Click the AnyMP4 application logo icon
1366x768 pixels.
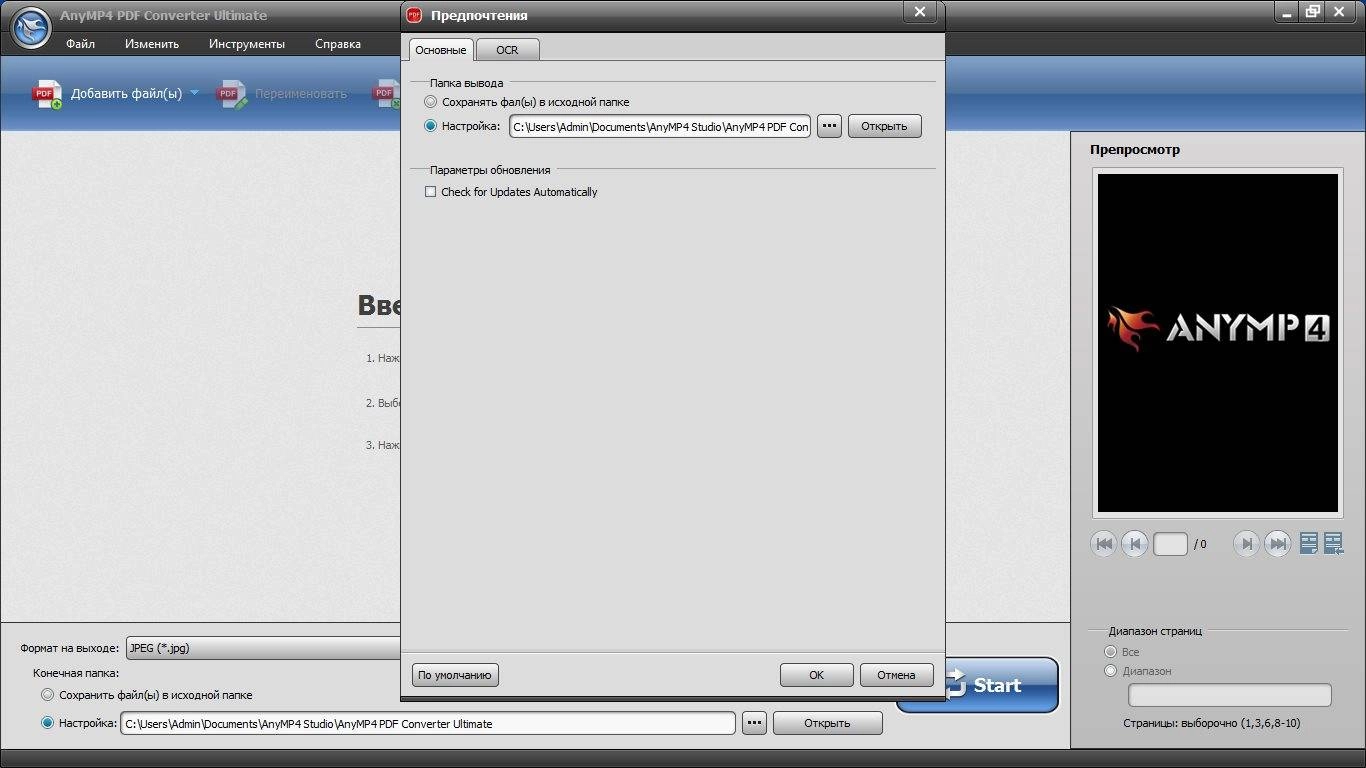tap(31, 27)
